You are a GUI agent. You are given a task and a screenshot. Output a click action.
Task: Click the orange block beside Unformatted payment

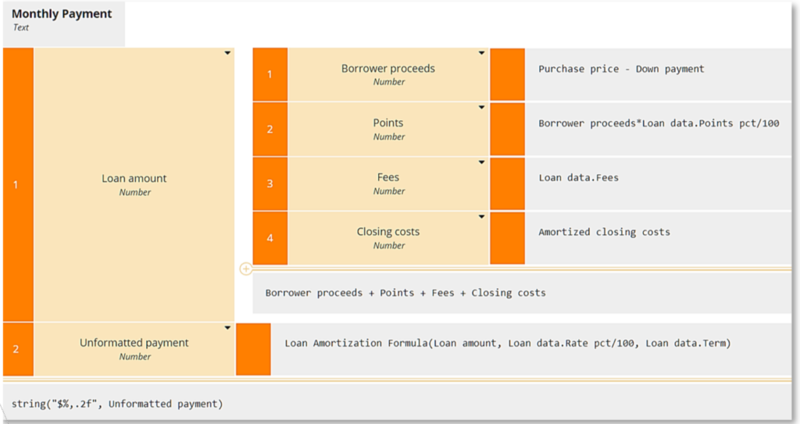(253, 349)
